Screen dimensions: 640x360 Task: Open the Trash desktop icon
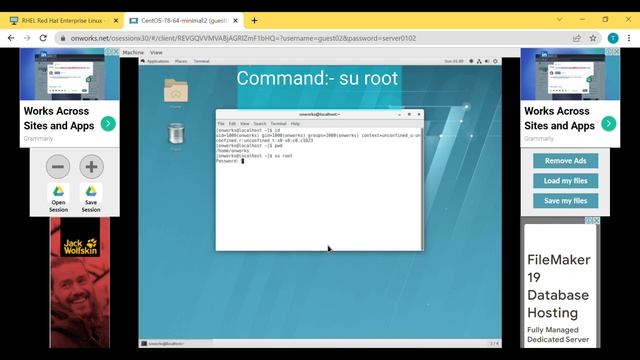176,134
